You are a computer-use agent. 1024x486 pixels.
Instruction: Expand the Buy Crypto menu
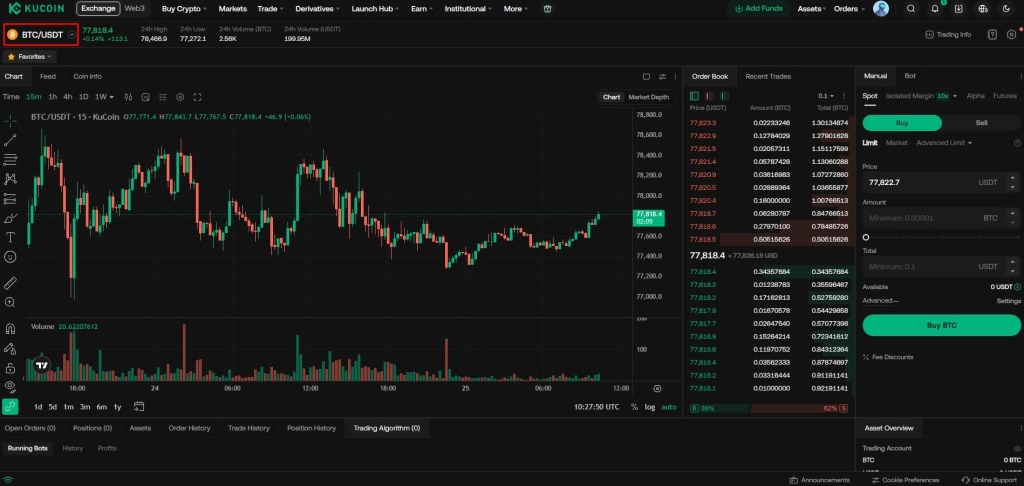click(x=184, y=8)
